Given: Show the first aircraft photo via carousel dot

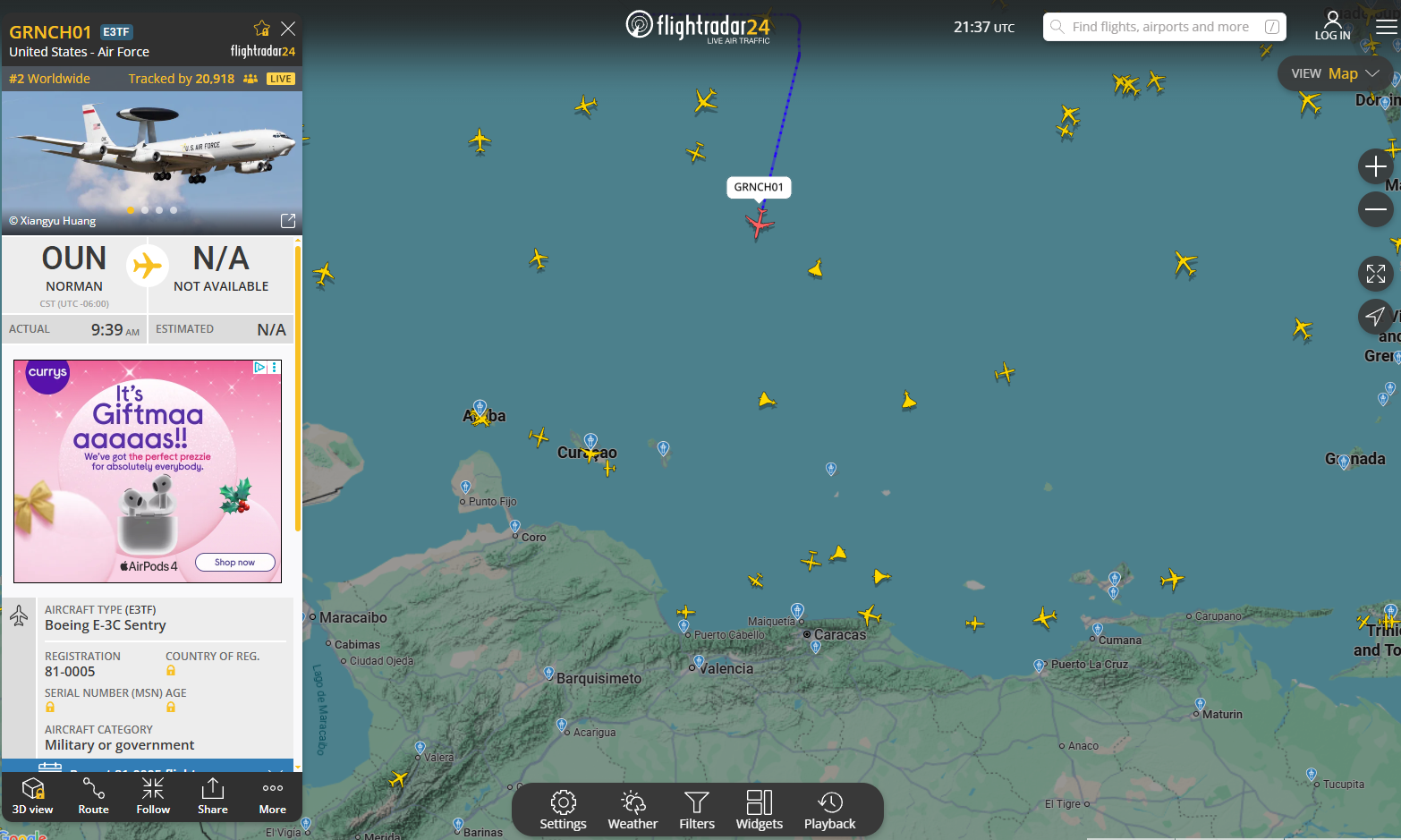Looking at the screenshot, I should tap(131, 210).
